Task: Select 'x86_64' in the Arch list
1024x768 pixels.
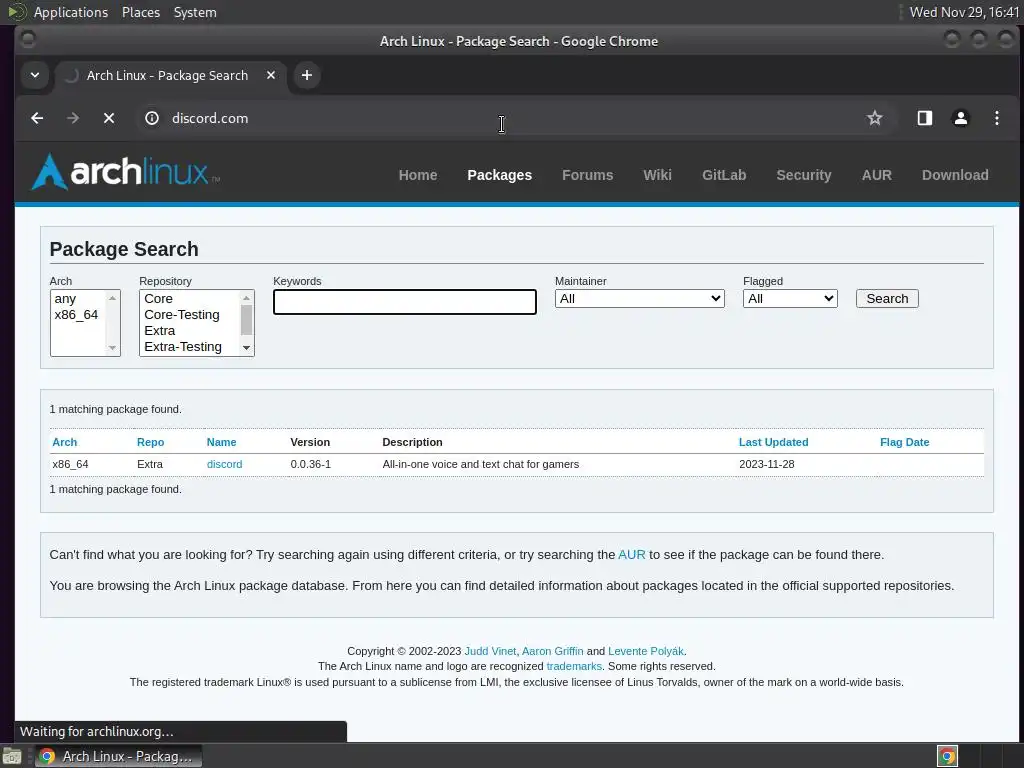Action: click(x=78, y=315)
